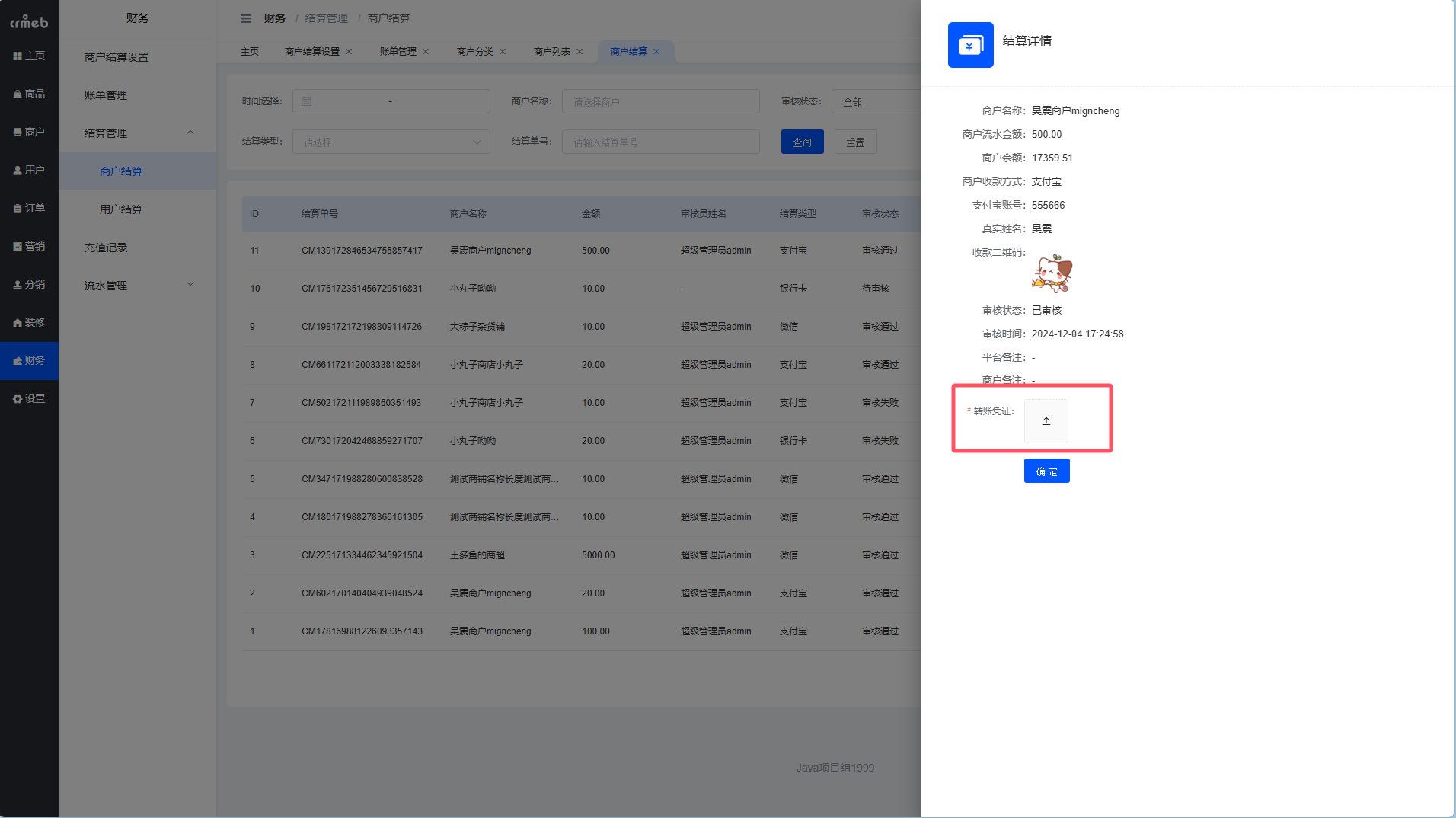
Task: Click the upload arrow for transfer voucher
Action: point(1046,421)
